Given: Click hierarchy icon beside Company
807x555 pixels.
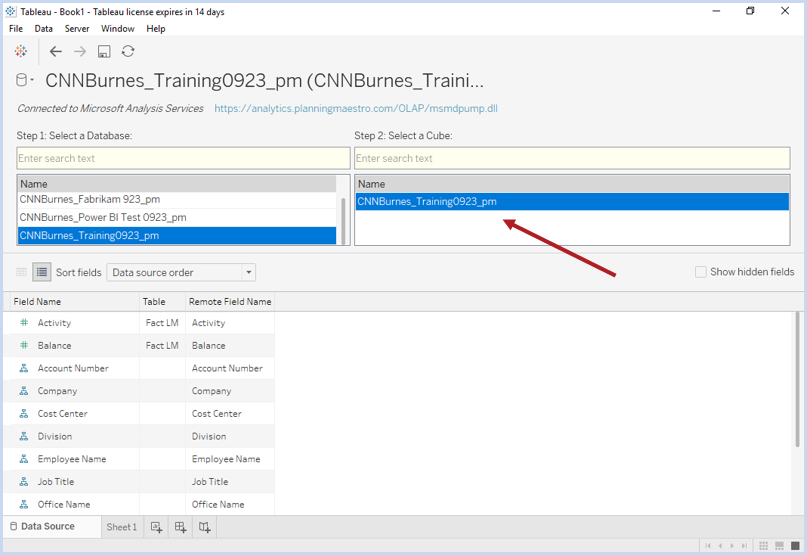Looking at the screenshot, I should [24, 391].
